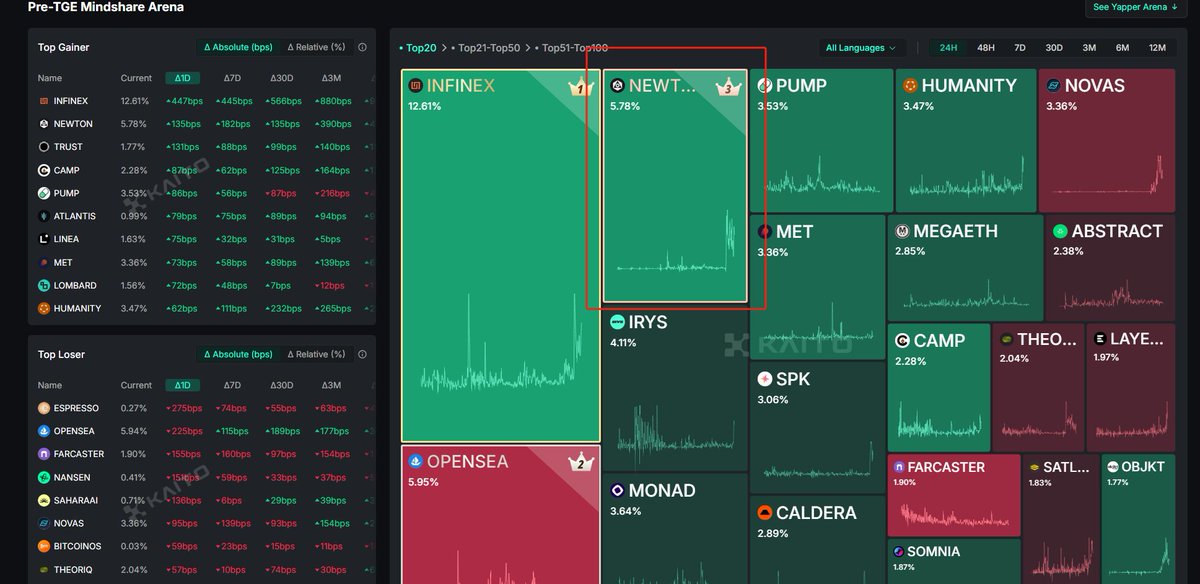
Task: Choose the 6M time range
Action: (x=1123, y=48)
